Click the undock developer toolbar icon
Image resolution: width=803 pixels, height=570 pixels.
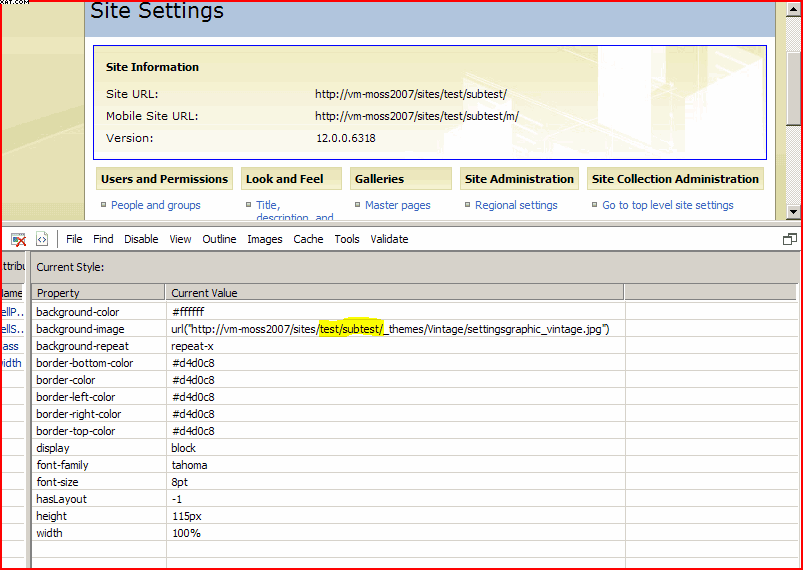click(x=789, y=239)
